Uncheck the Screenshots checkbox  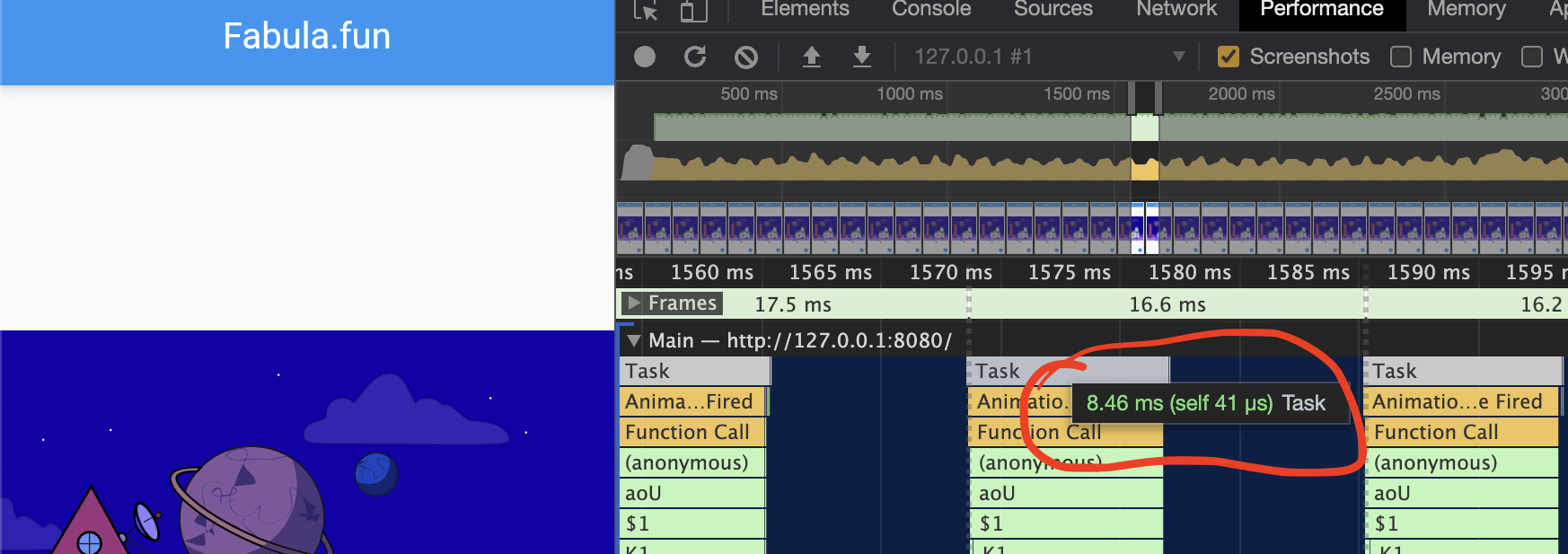(1229, 57)
